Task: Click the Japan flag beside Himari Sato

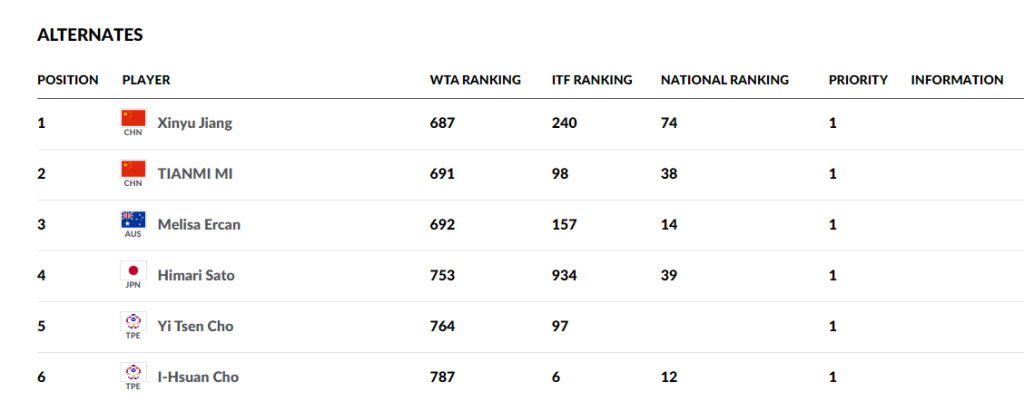Action: click(133, 272)
